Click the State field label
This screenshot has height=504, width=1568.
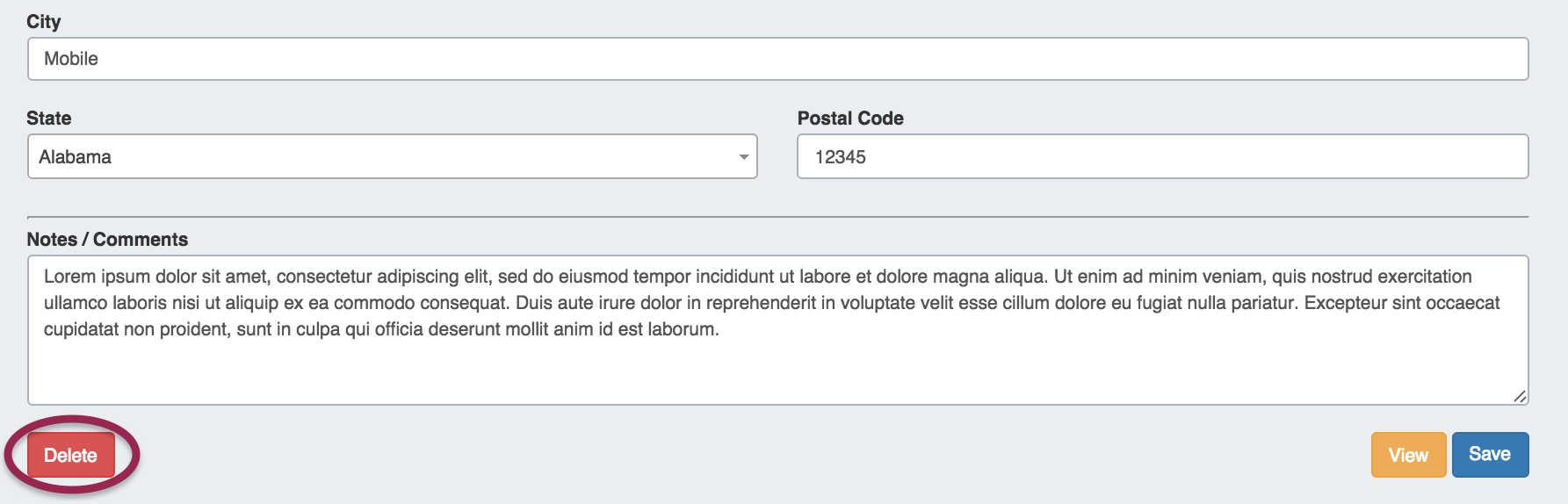pos(49,119)
